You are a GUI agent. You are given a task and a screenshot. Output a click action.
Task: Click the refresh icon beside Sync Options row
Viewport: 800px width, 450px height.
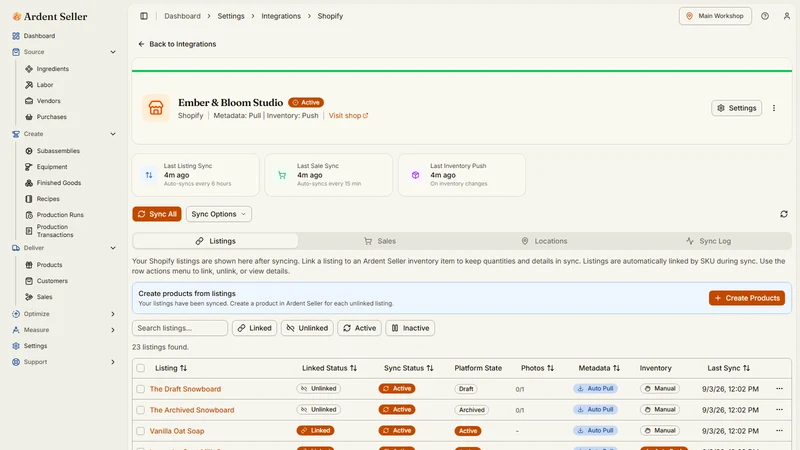coord(784,214)
